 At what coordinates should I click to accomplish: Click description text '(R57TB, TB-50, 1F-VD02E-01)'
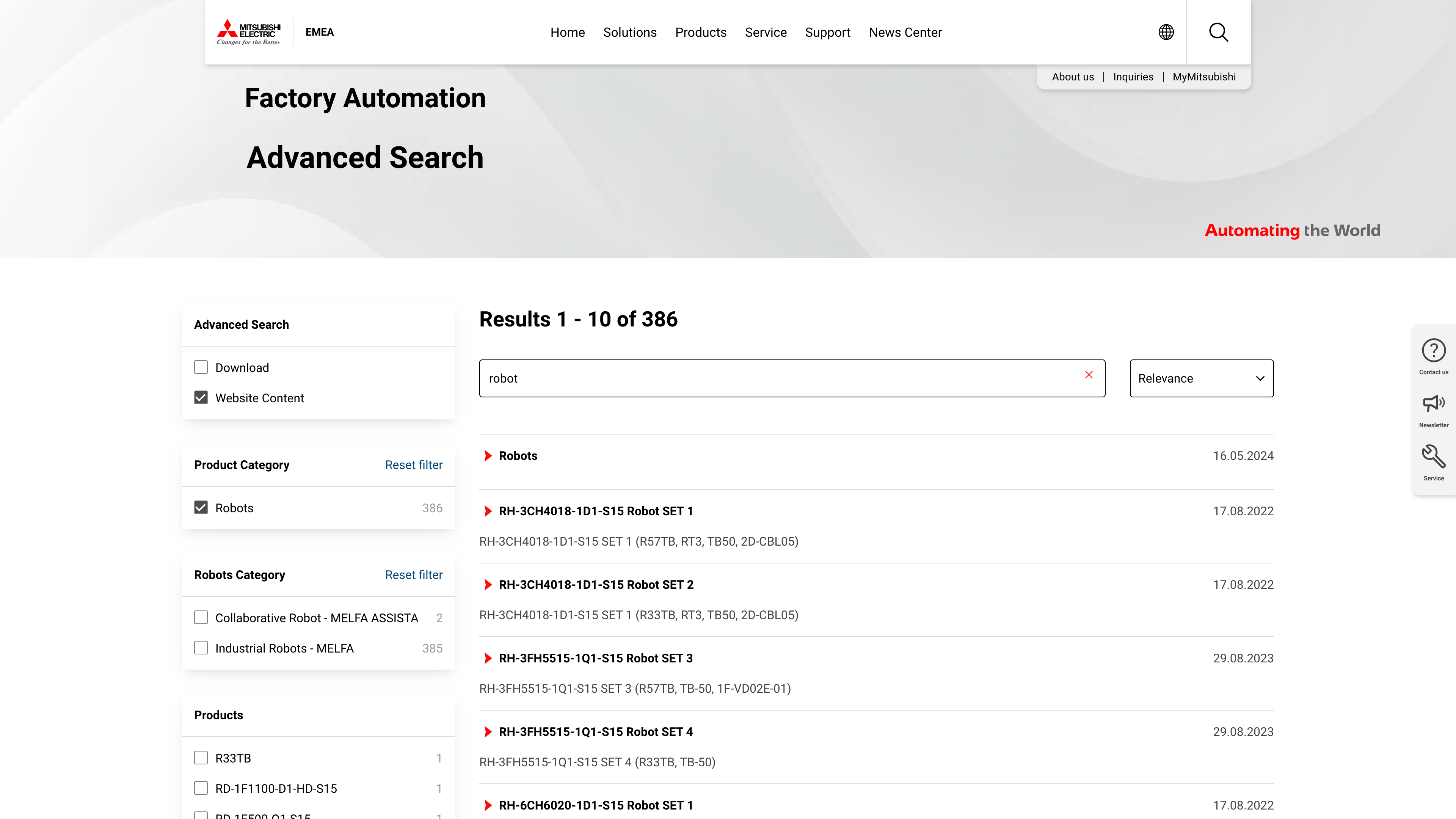pos(713,689)
